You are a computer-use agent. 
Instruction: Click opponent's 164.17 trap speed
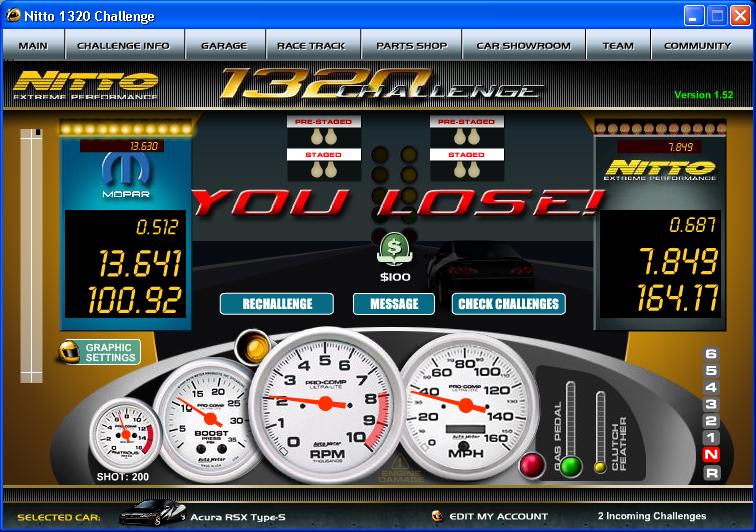pyautogui.click(x=678, y=297)
